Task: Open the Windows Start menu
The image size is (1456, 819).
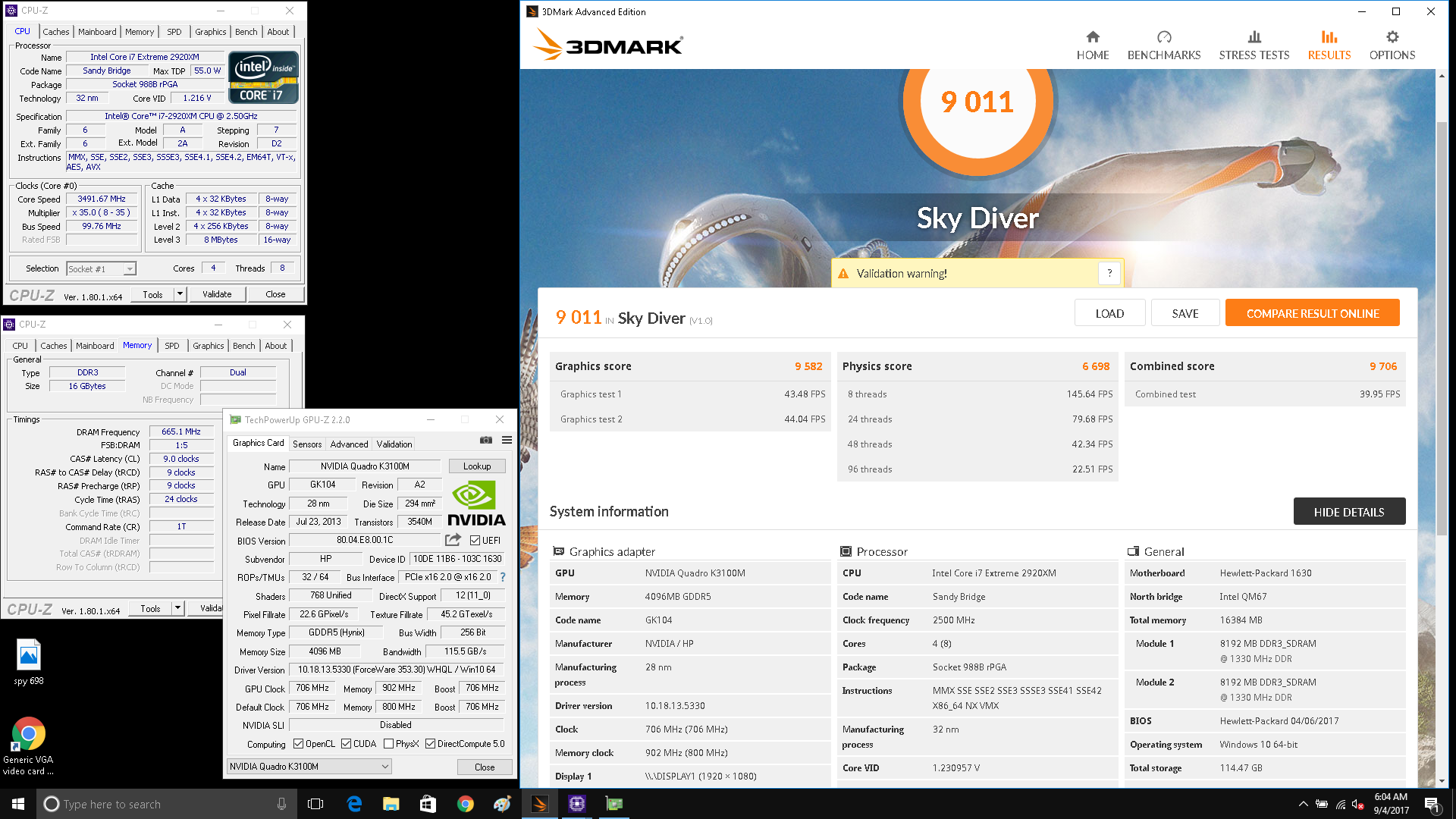Action: 18,804
